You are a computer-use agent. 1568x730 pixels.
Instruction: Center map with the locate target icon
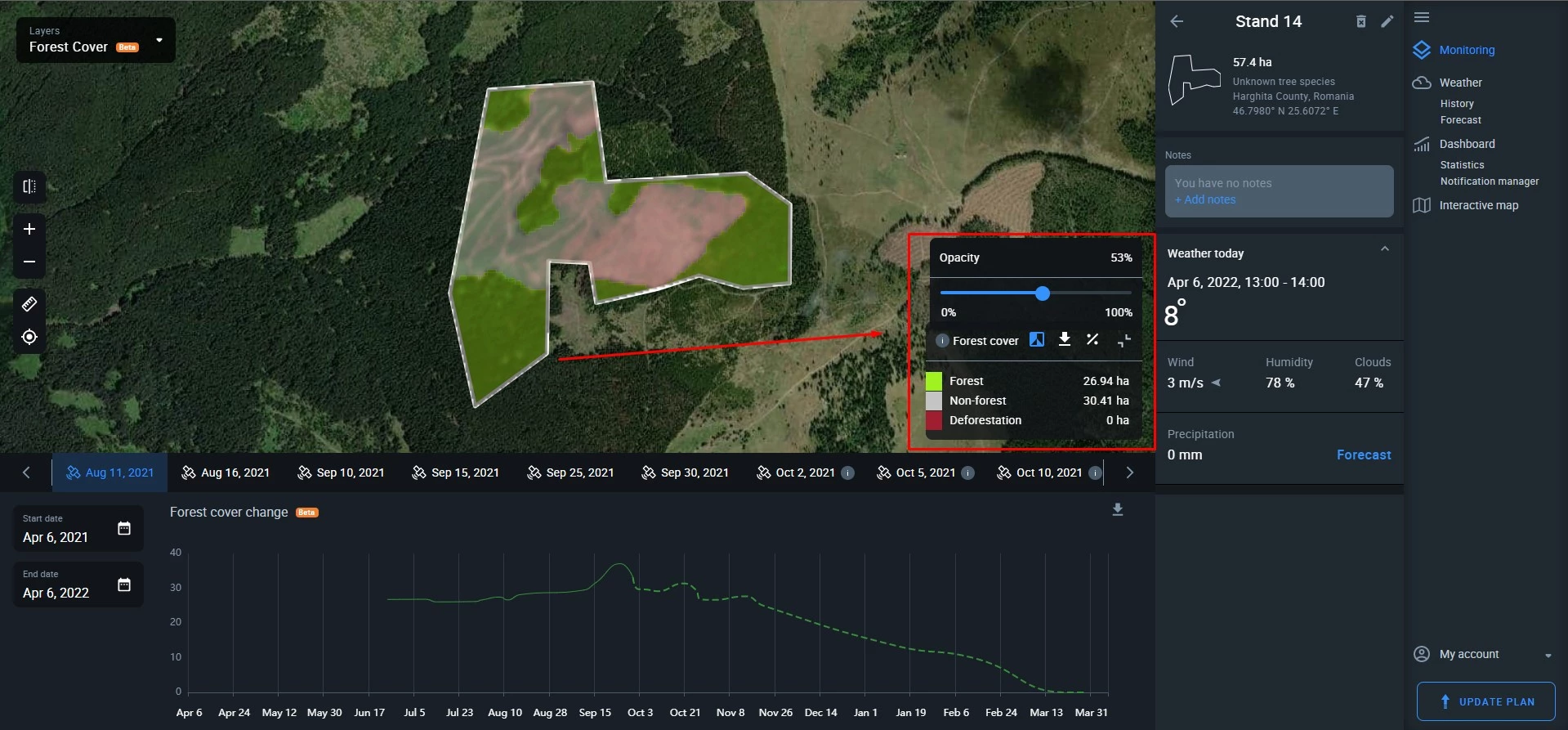coord(29,337)
